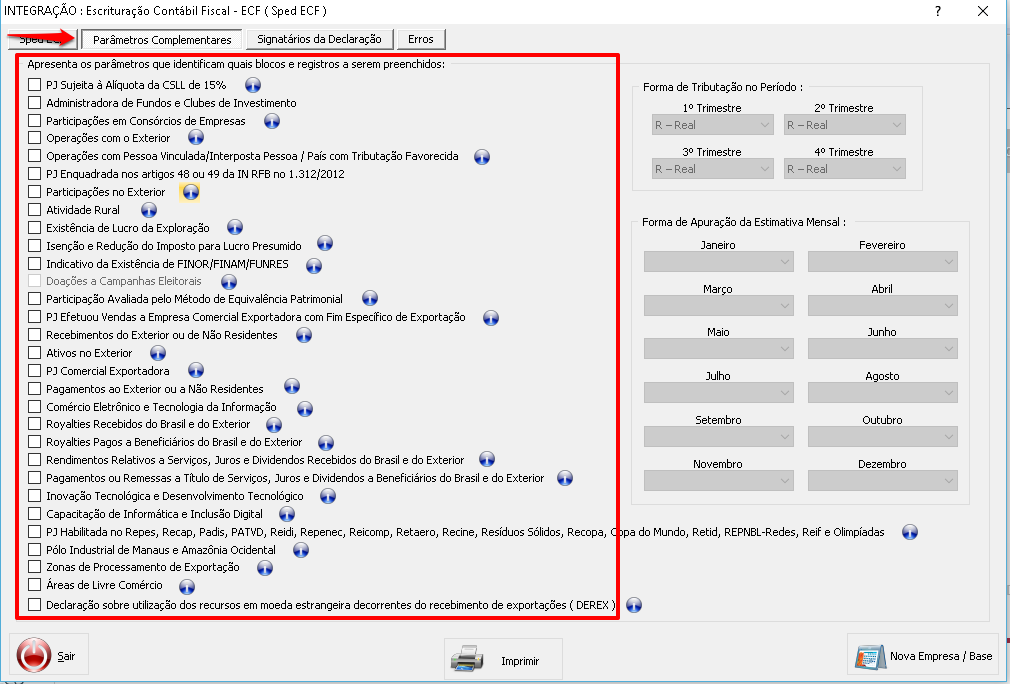The image size is (1010, 684).
Task: Open the Erros tab
Action: (421, 39)
